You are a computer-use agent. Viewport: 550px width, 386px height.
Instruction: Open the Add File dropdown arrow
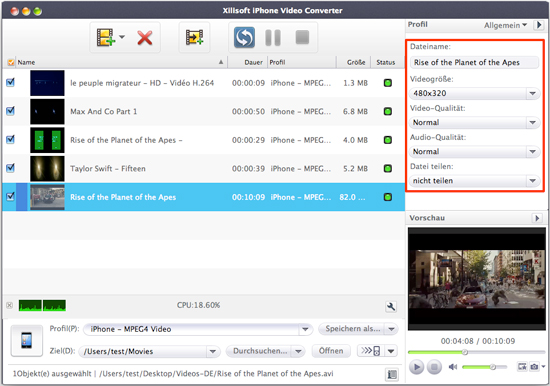coord(122,36)
